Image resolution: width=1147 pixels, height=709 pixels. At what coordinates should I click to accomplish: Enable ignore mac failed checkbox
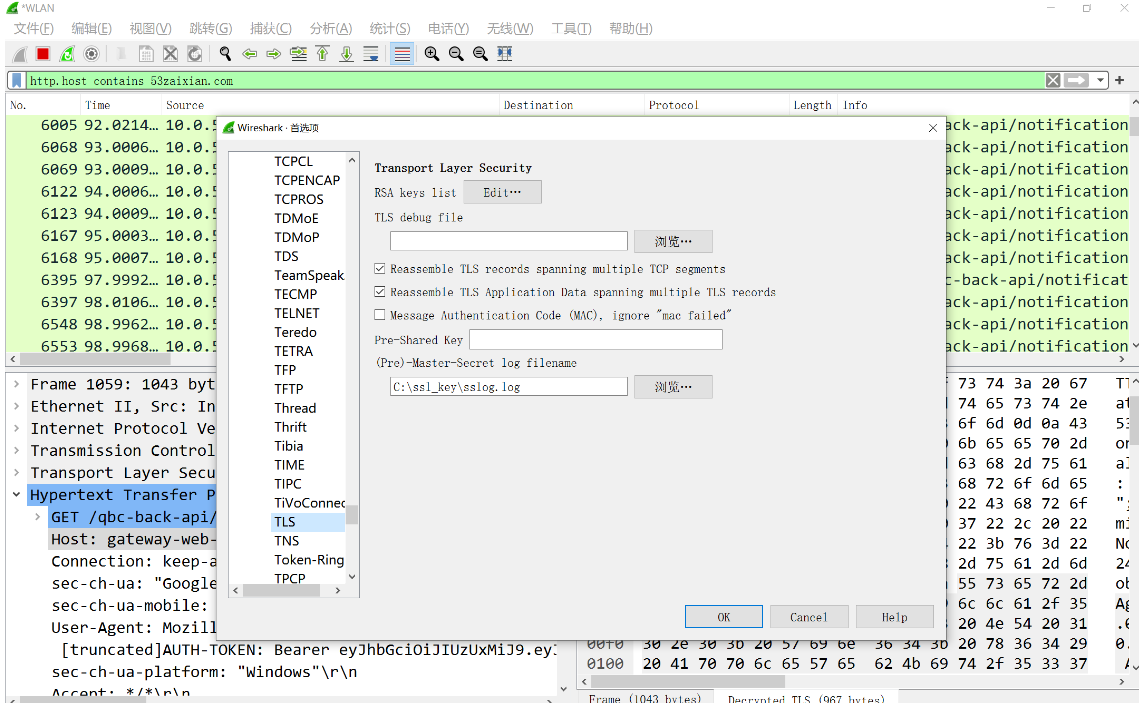(x=380, y=315)
